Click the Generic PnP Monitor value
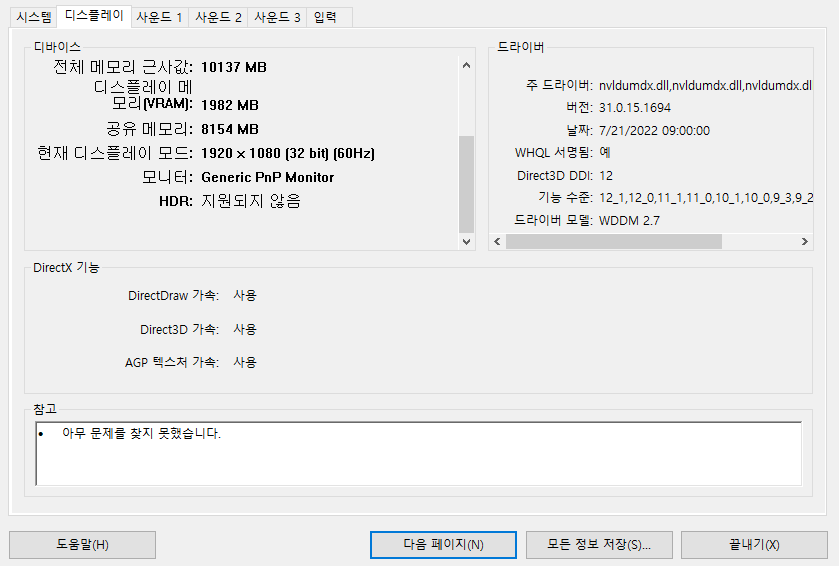This screenshot has width=839, height=566. (x=267, y=177)
